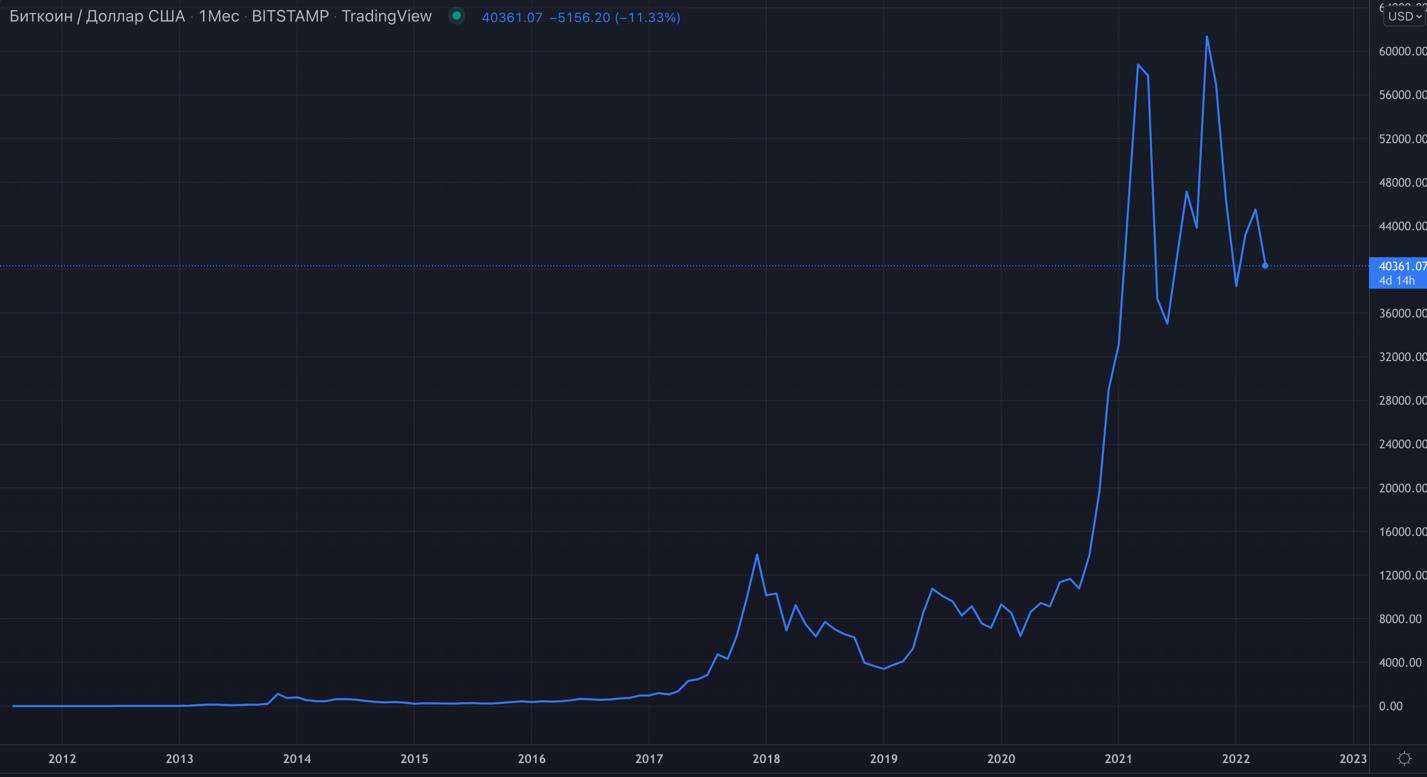Open the USD currency dropdown

click(1403, 17)
